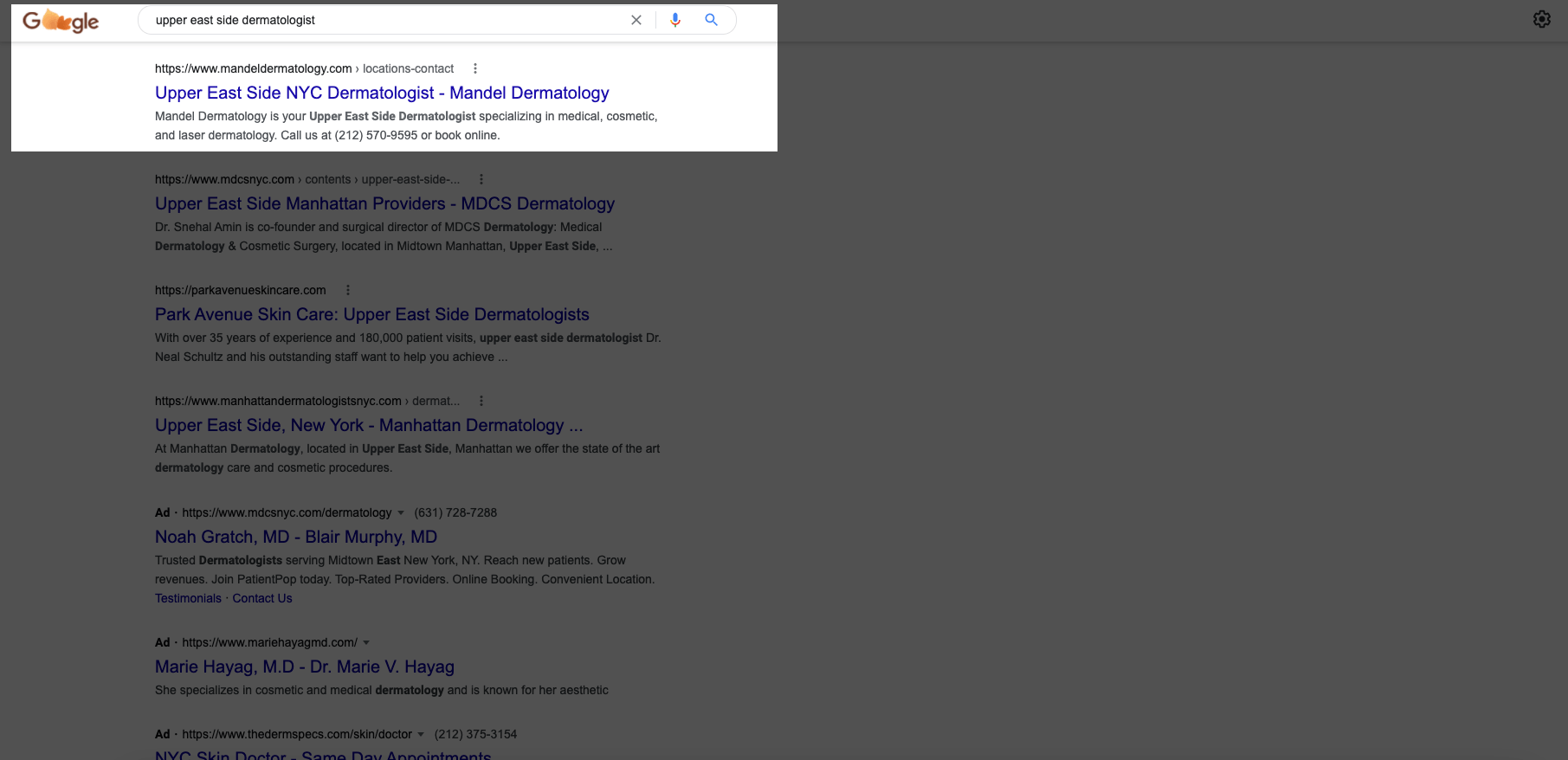The image size is (1568, 760).
Task: Click the Google logo
Action: coord(61,20)
